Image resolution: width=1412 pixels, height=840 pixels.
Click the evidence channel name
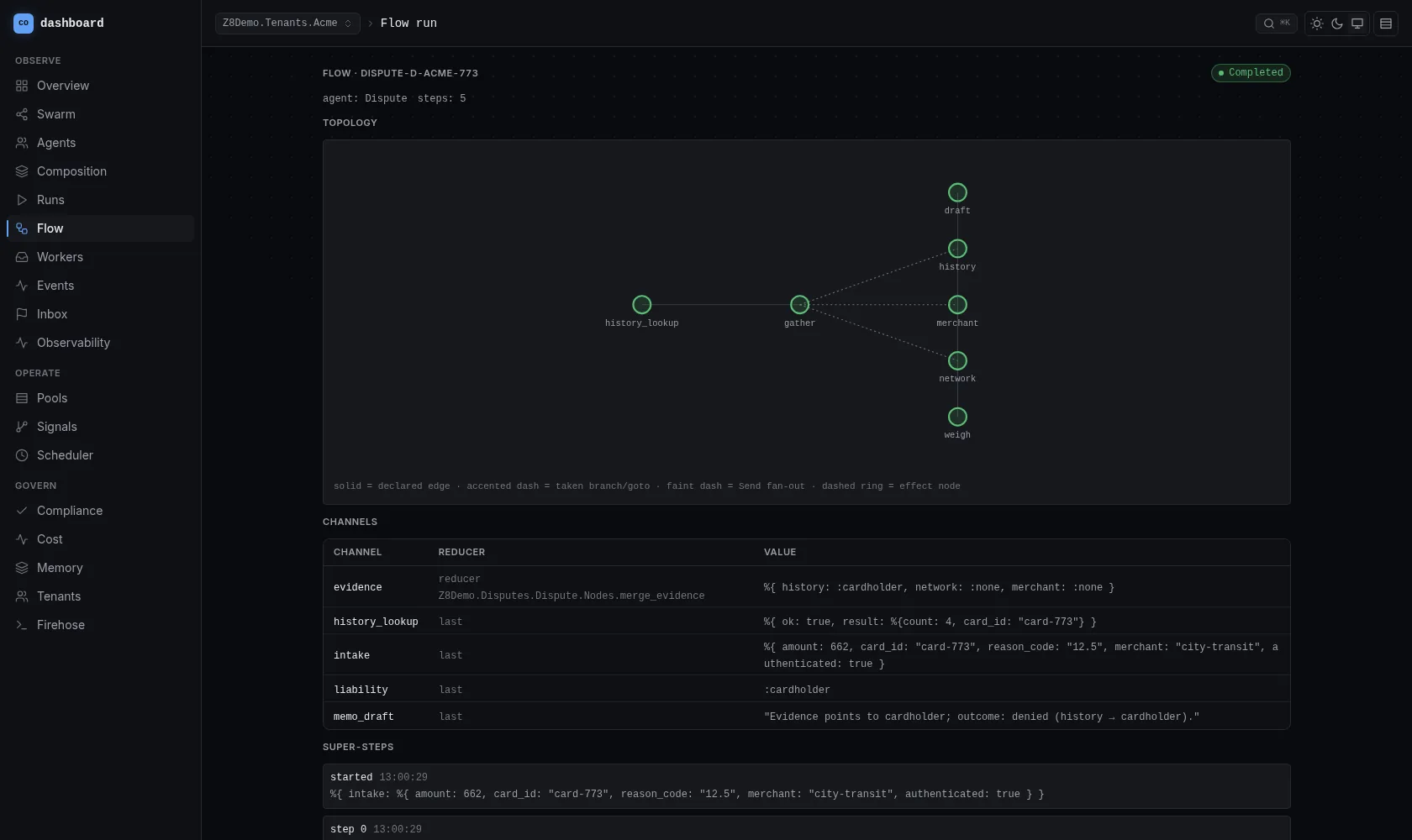pos(357,588)
